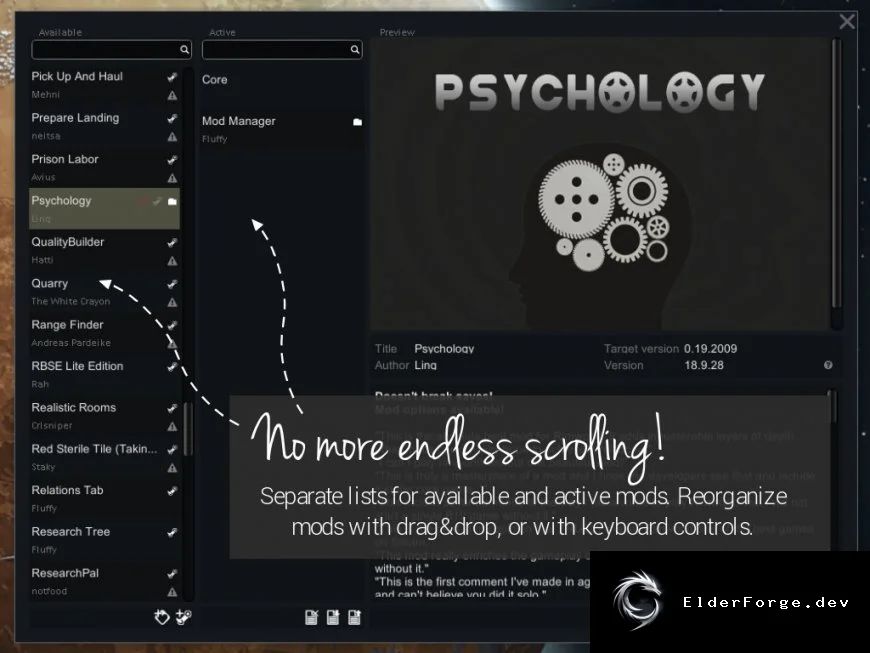870x653 pixels.
Task: Select the QualityBuilder mod
Action: pyautogui.click(x=104, y=250)
